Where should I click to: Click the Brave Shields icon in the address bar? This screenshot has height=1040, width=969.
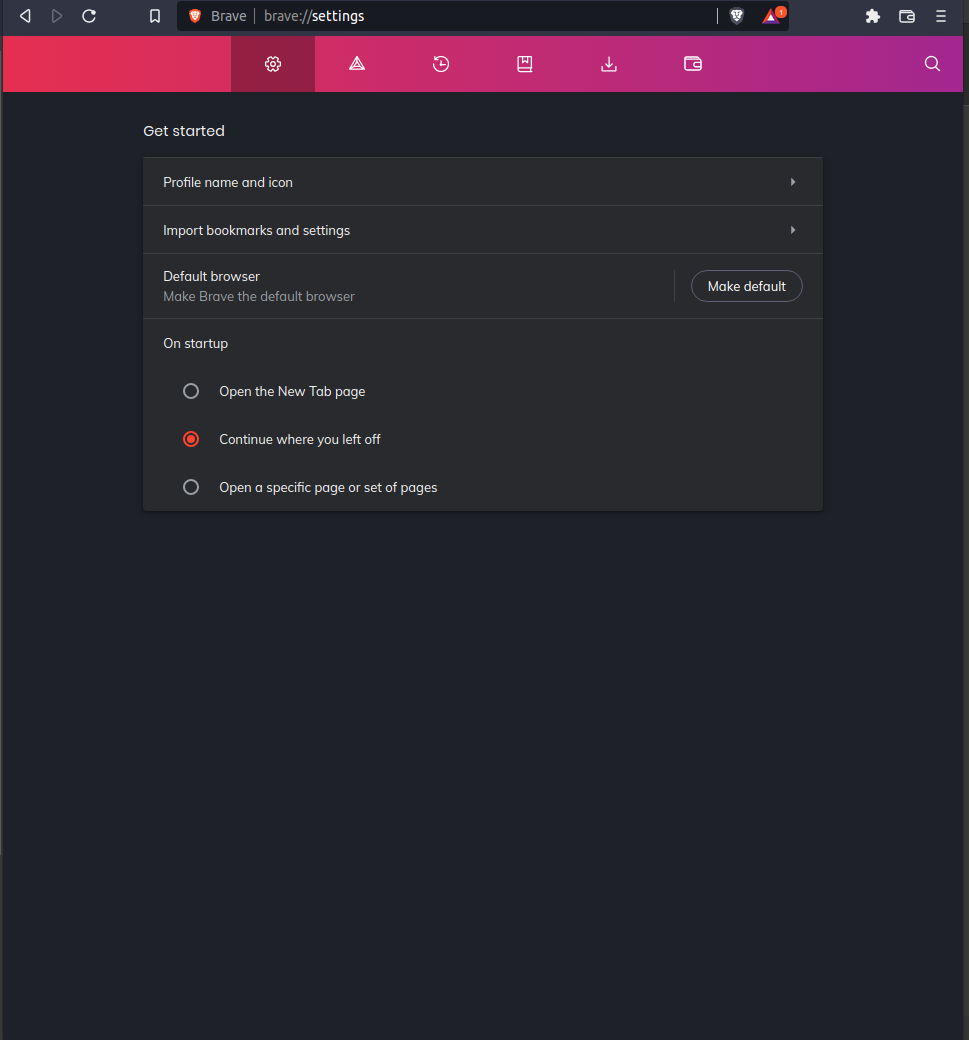(x=737, y=16)
